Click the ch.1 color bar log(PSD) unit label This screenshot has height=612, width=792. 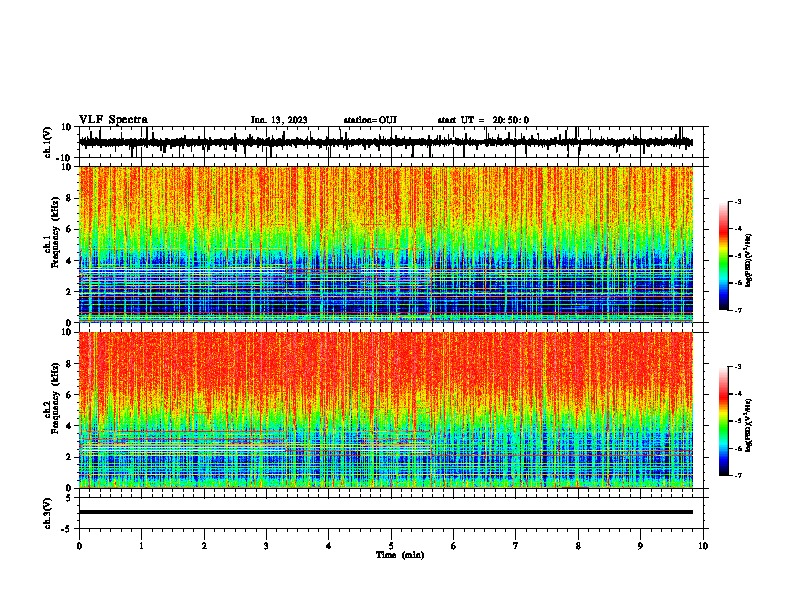click(749, 260)
